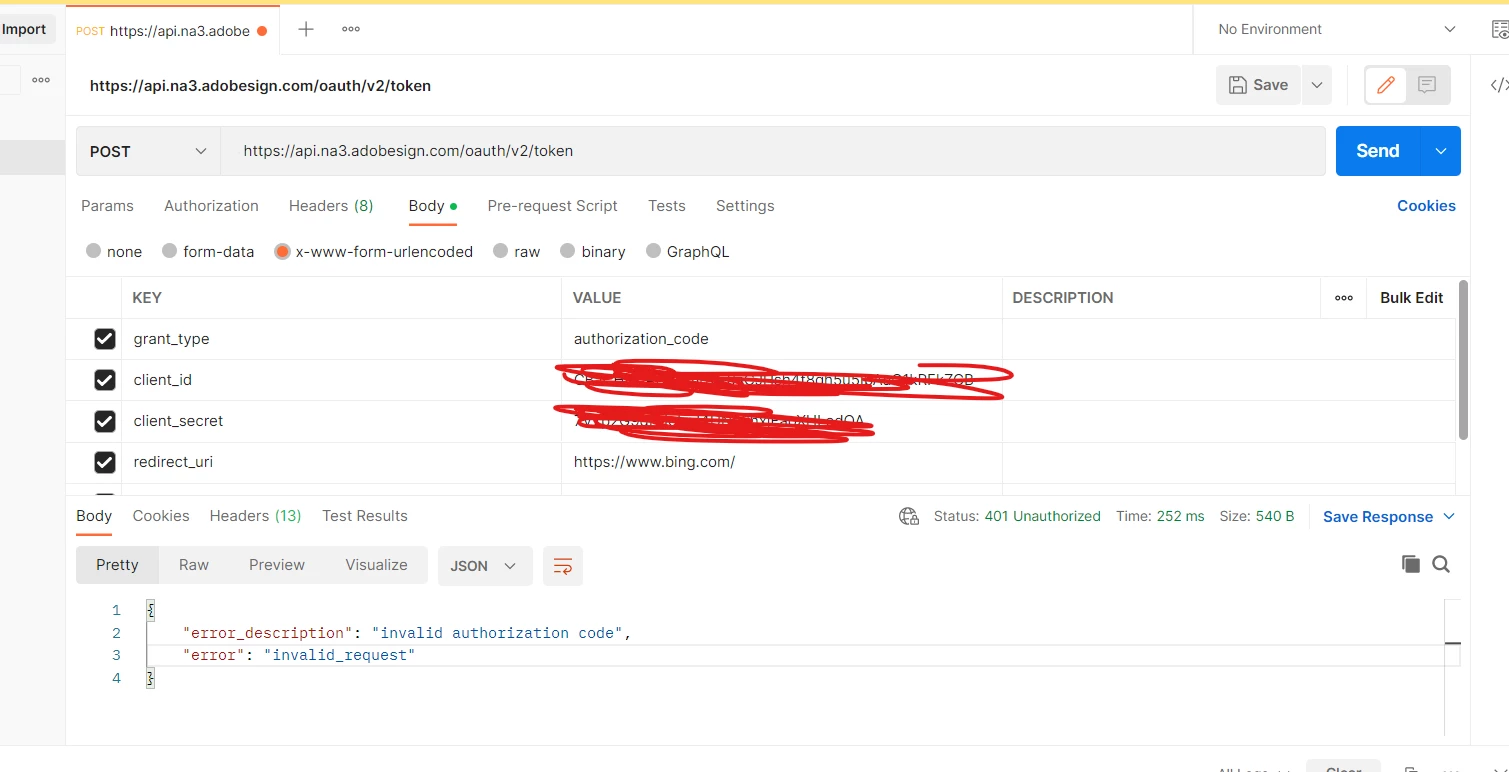Image resolution: width=1509 pixels, height=772 pixels.
Task: Open the Pre-request Script tab
Action: pos(552,206)
